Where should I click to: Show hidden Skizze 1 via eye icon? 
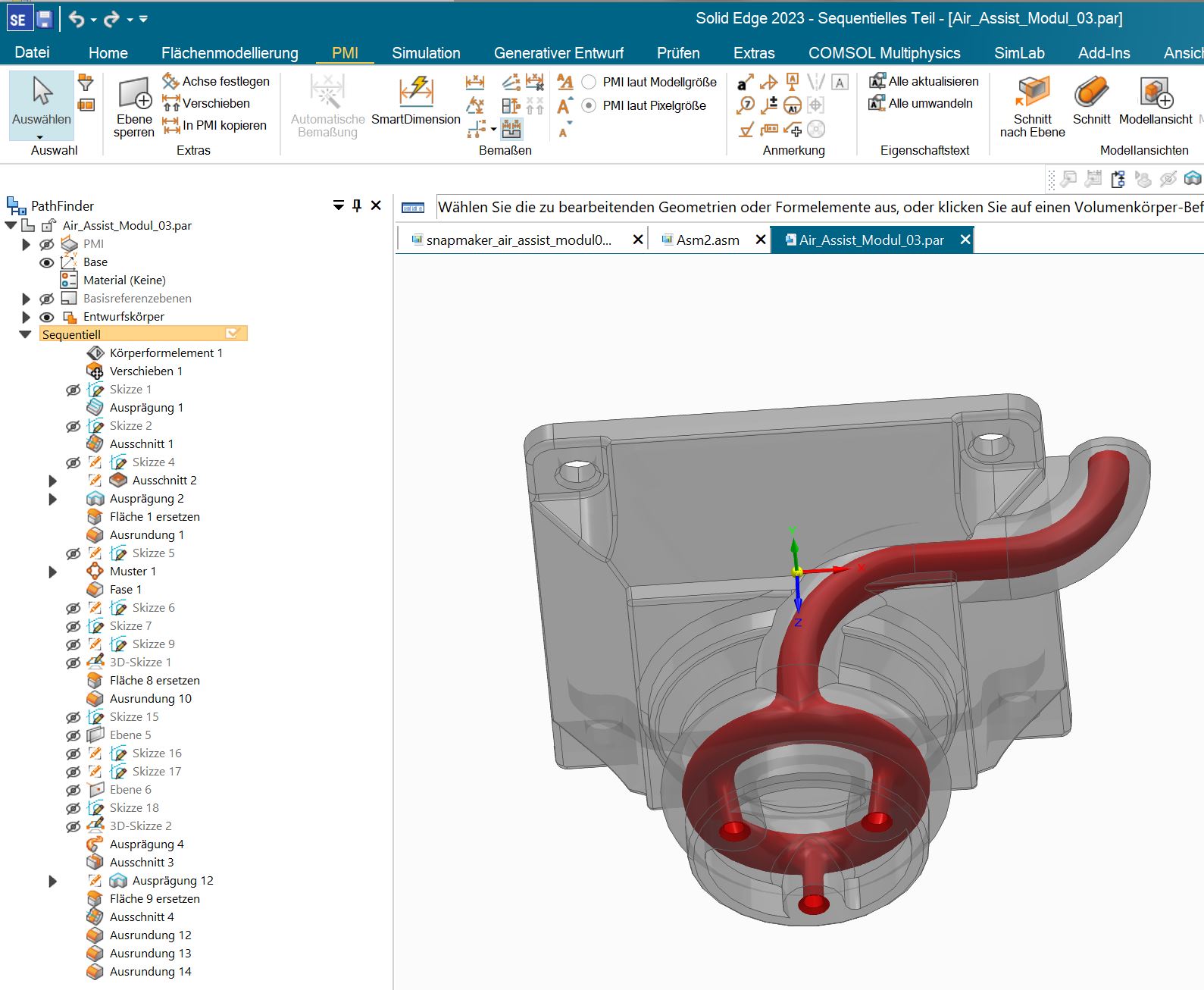point(73,390)
